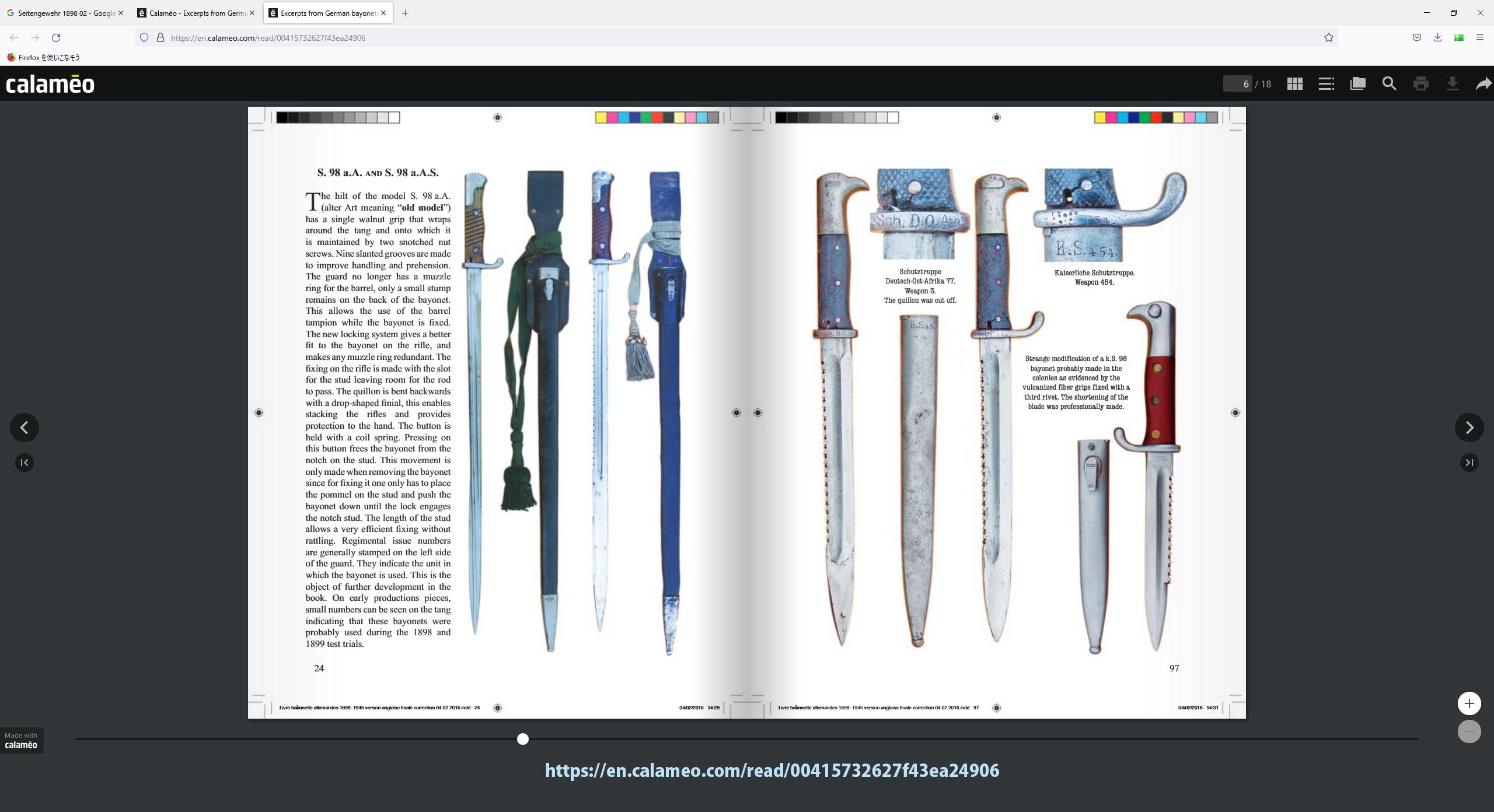Open the Firefox application menu

click(x=1479, y=38)
